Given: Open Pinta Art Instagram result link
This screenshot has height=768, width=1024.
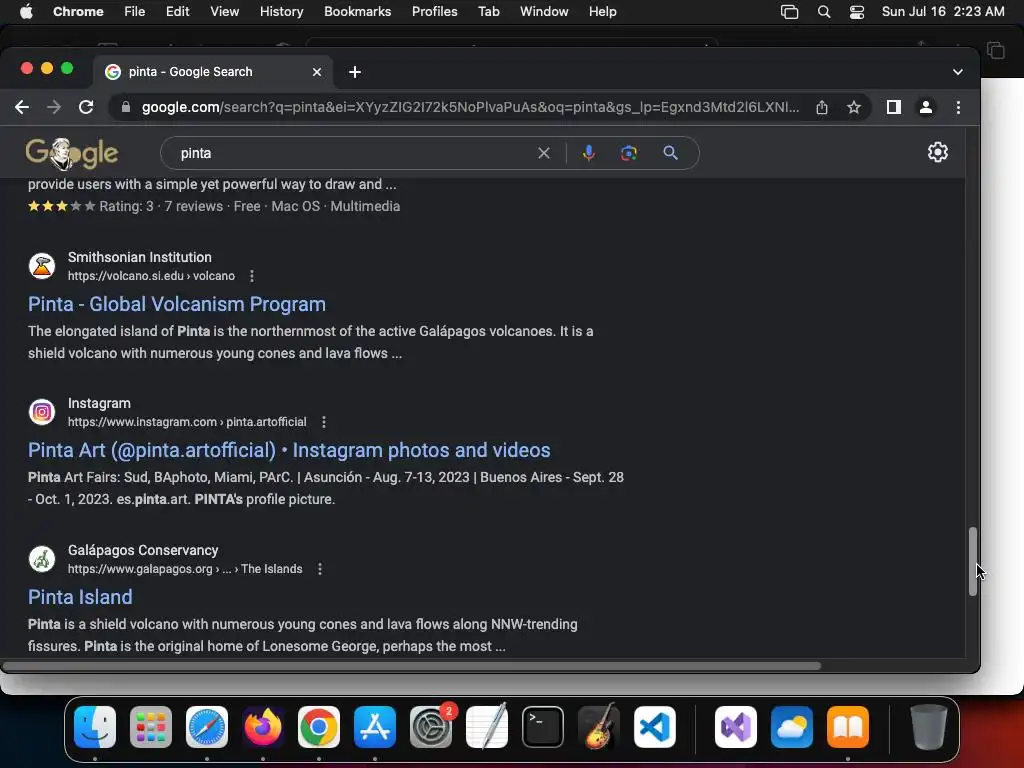Looking at the screenshot, I should click(289, 450).
